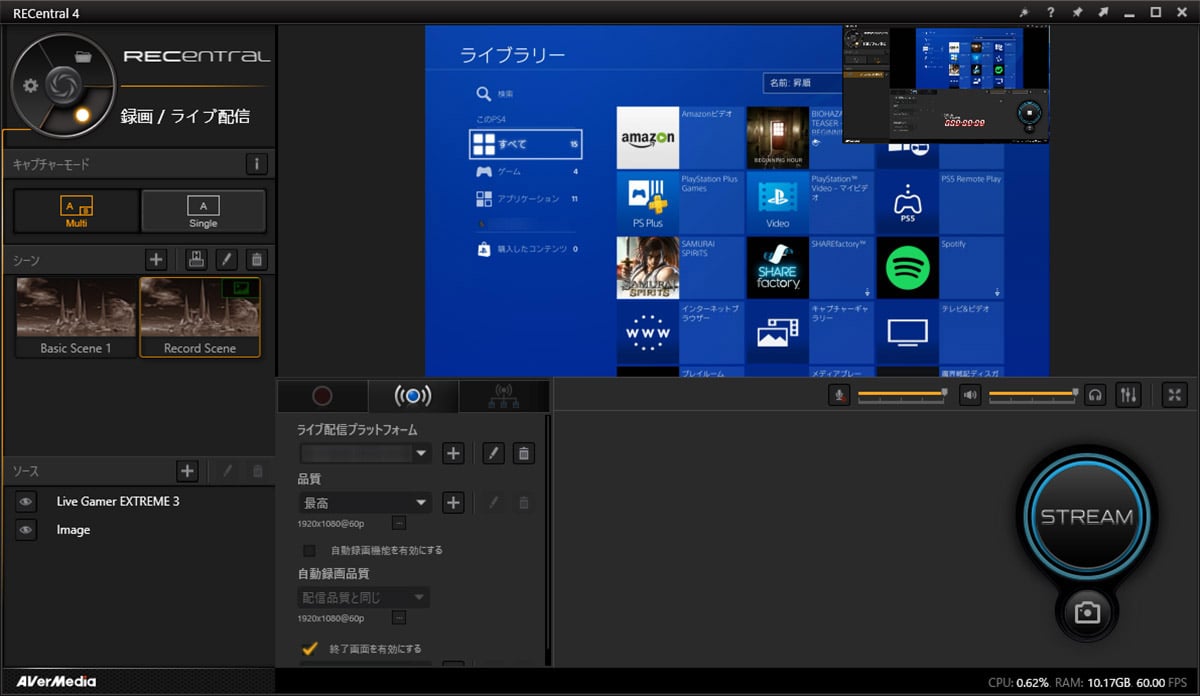Switch to the multi-stream network tab
The image size is (1200, 696).
pyautogui.click(x=504, y=396)
